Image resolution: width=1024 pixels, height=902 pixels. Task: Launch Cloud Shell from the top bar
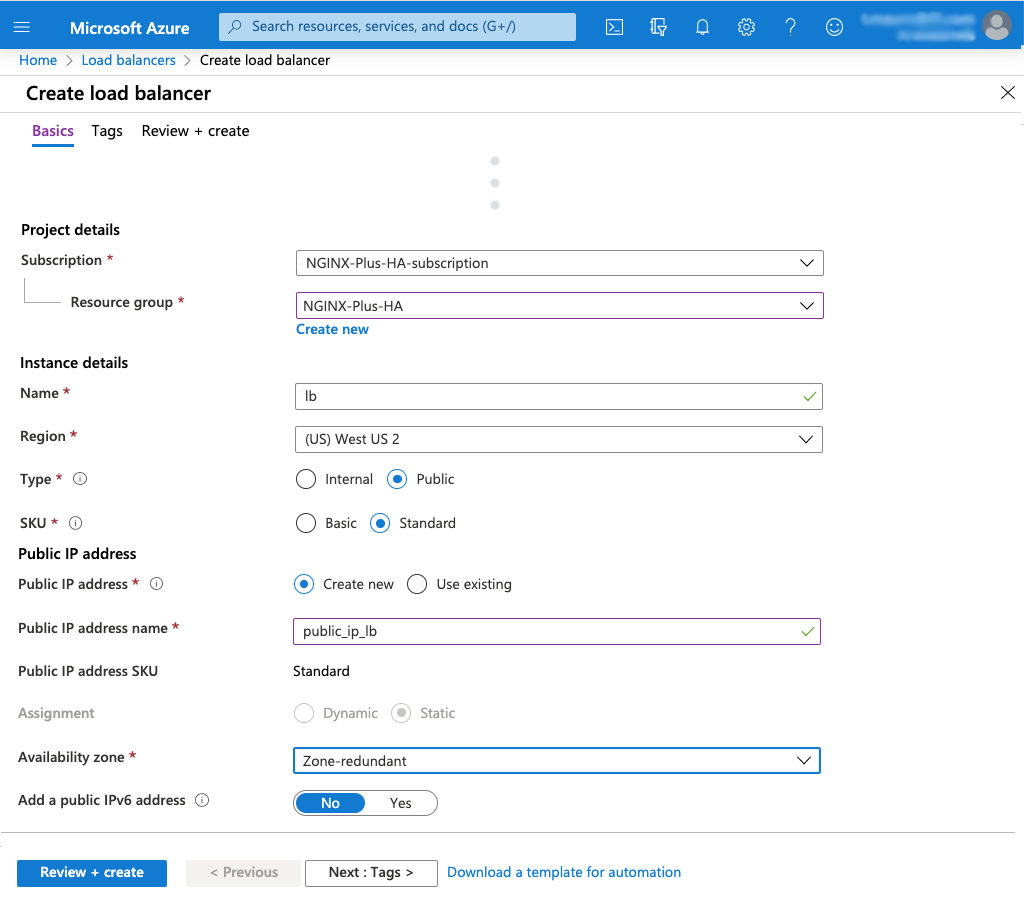pyautogui.click(x=615, y=27)
